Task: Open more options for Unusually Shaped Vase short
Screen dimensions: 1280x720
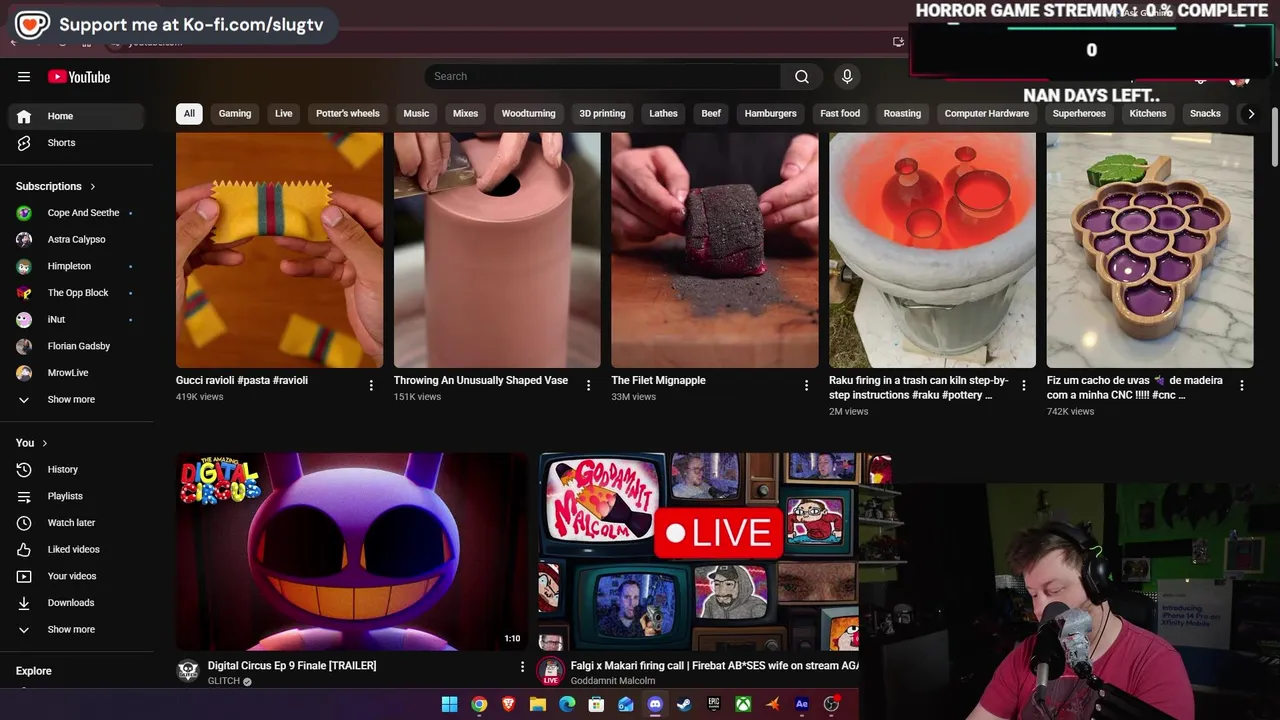Action: click(x=589, y=385)
